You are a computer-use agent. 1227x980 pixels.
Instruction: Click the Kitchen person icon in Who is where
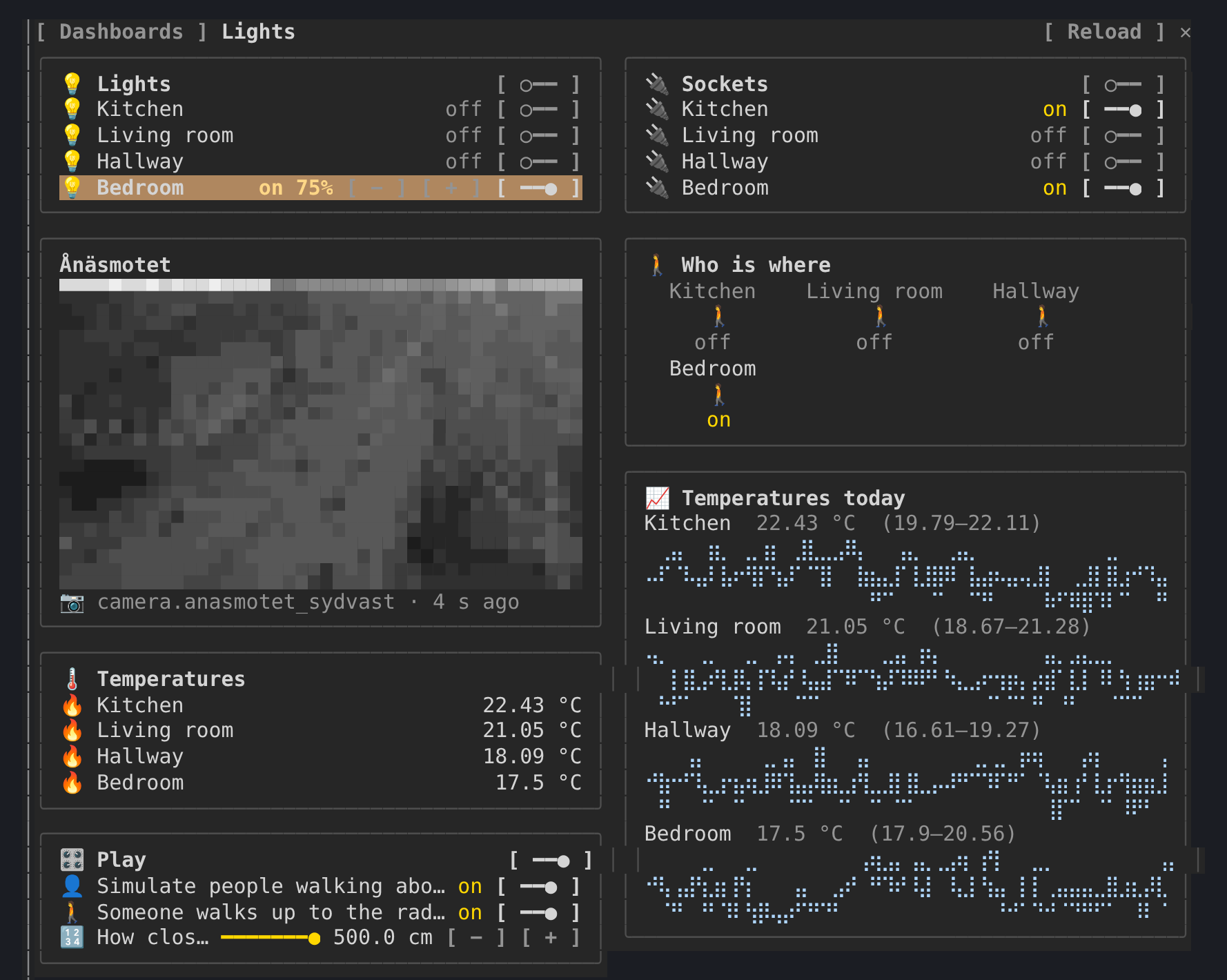click(x=718, y=317)
